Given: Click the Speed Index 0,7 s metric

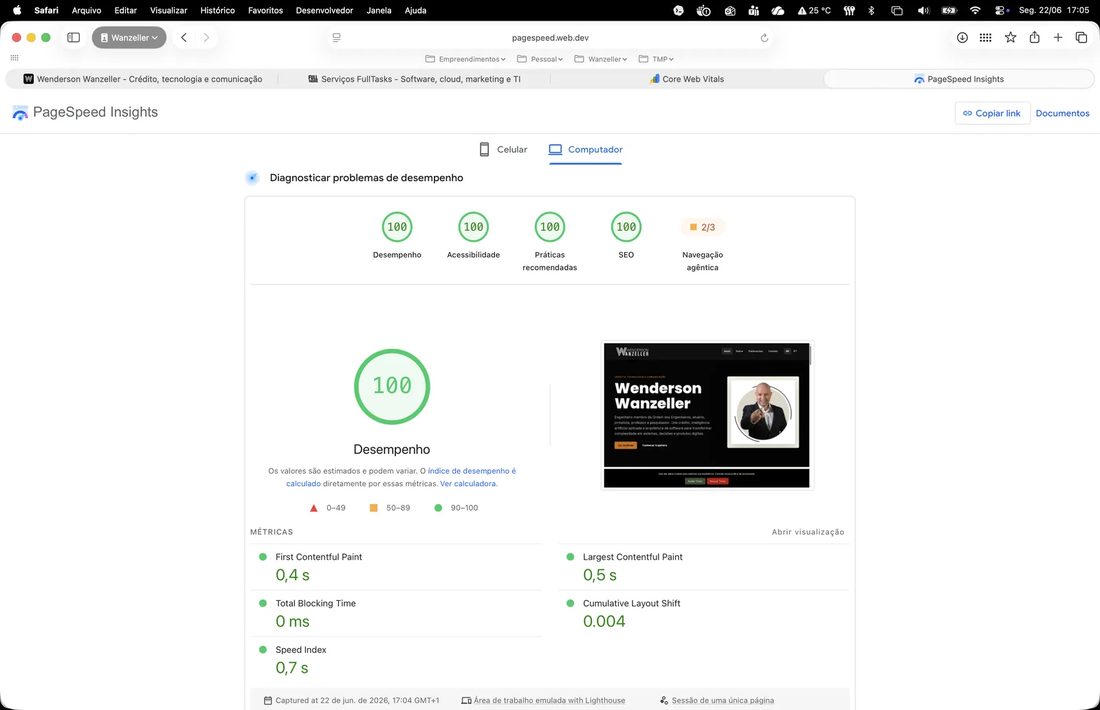Looking at the screenshot, I should 396,659.
